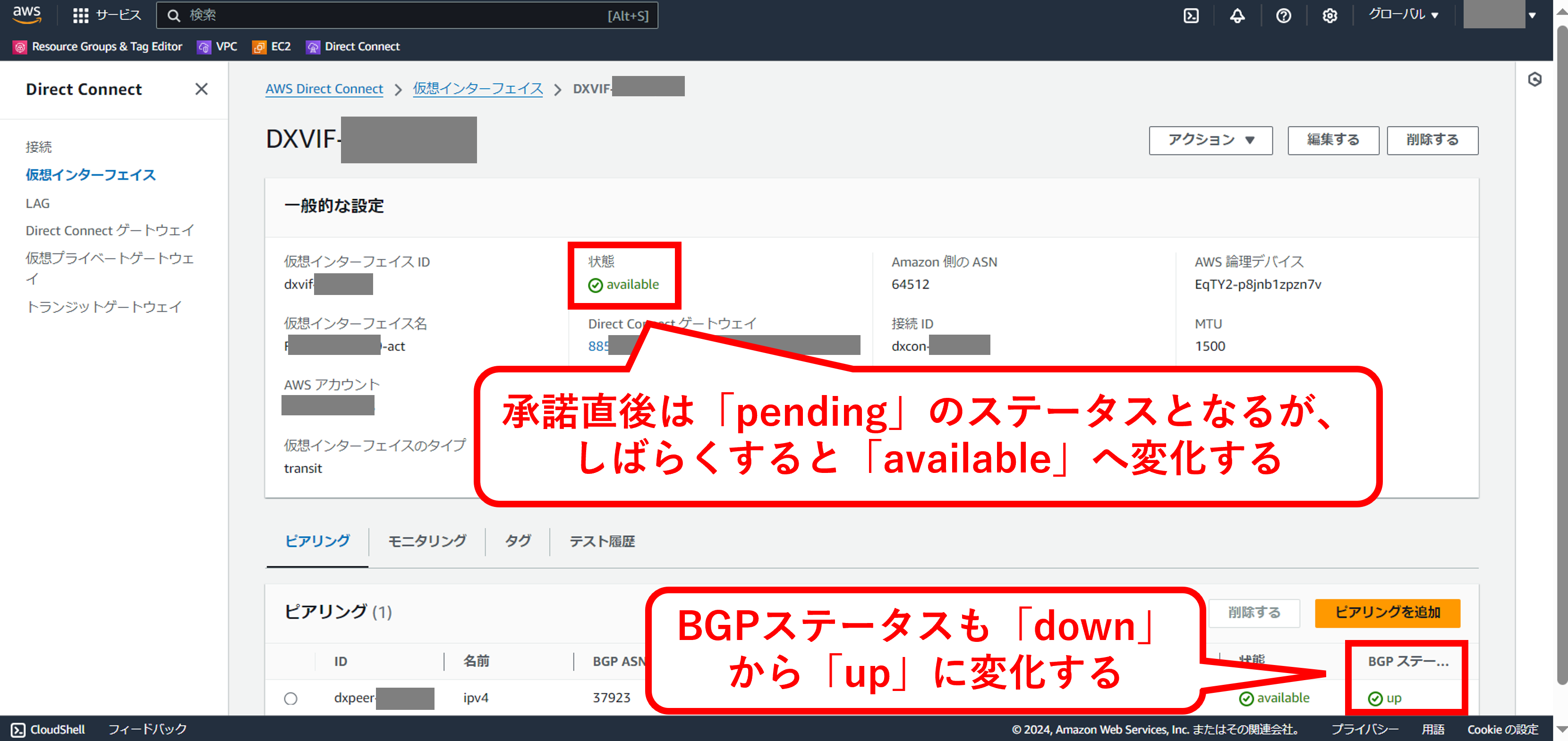Click the scrollbar down arrow
Image resolution: width=1568 pixels, height=741 pixels.
(1561, 730)
